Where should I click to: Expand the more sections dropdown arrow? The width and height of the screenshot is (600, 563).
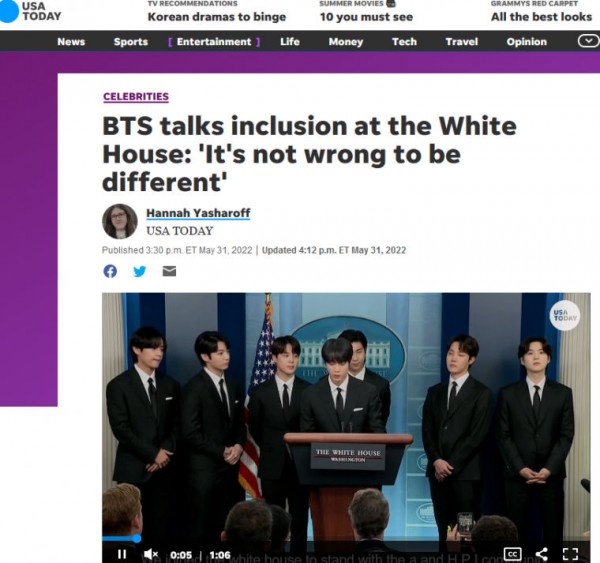pyautogui.click(x=589, y=41)
